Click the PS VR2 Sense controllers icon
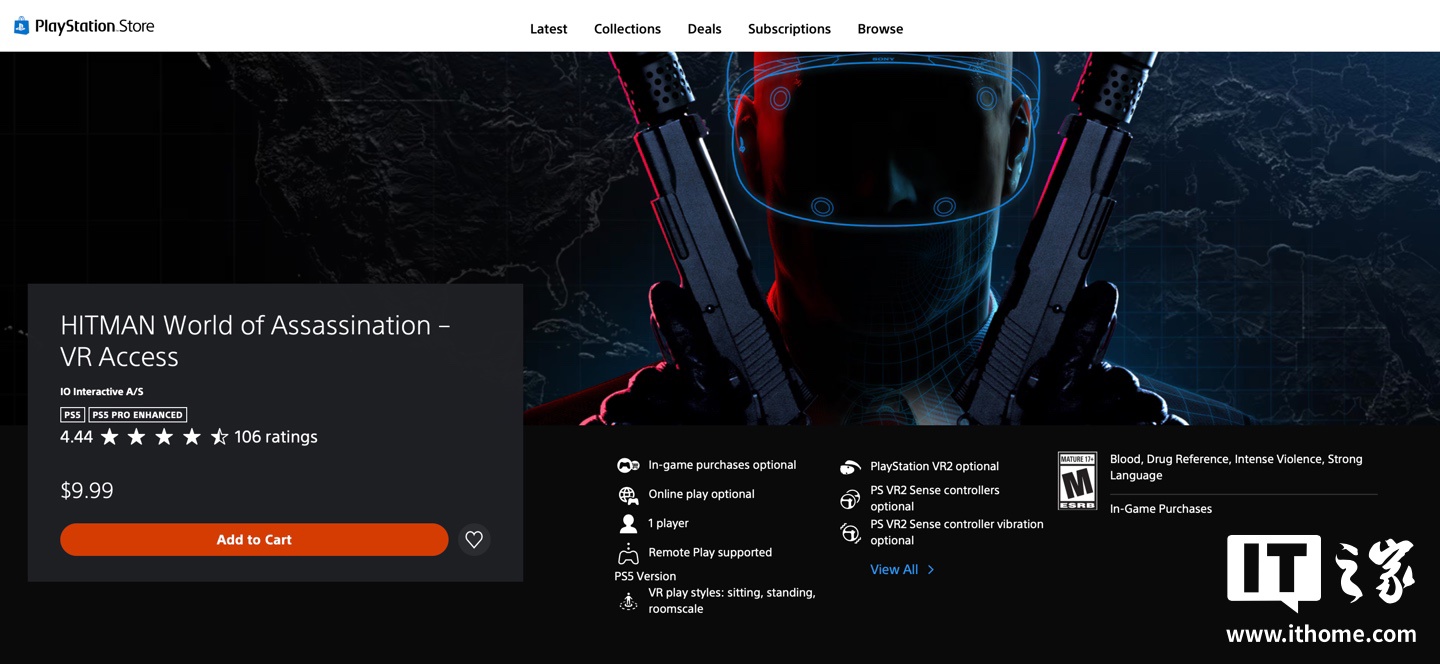 [x=850, y=499]
